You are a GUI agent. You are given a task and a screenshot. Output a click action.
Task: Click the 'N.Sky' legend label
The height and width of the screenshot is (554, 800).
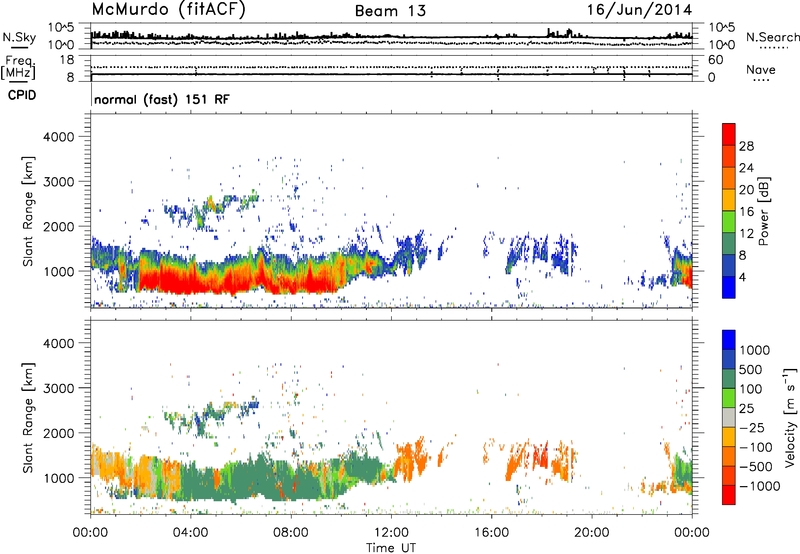tap(19, 37)
